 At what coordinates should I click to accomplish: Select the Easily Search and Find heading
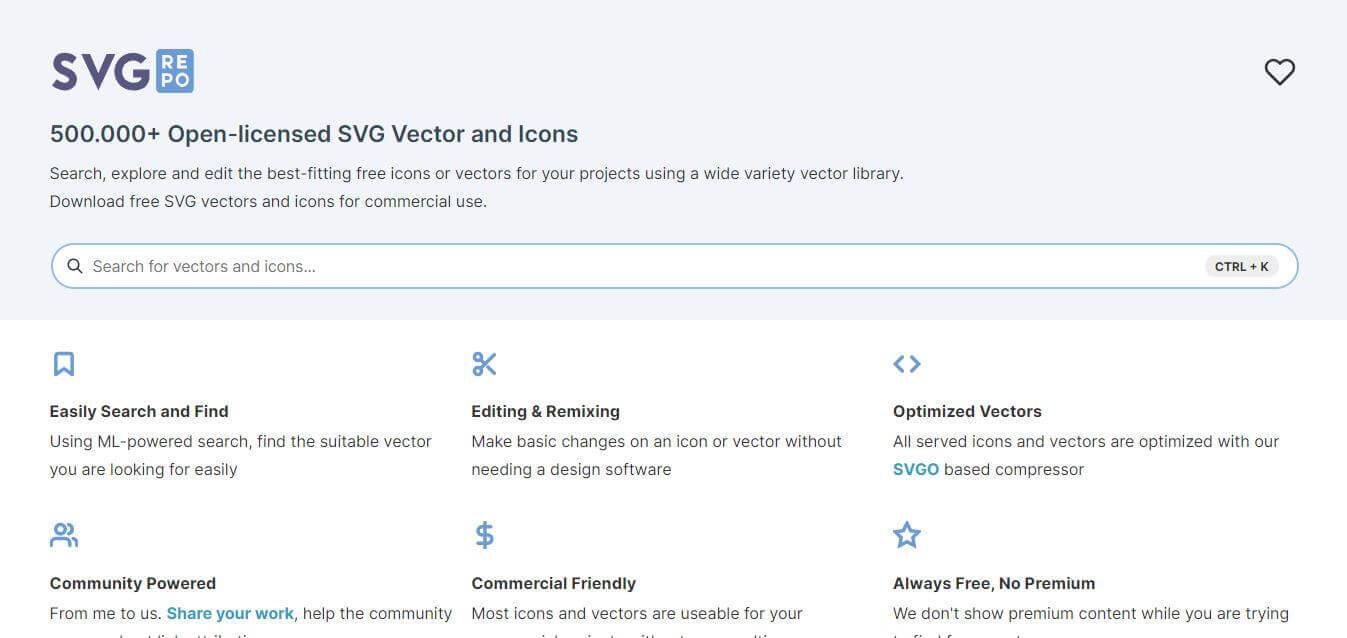tap(139, 411)
